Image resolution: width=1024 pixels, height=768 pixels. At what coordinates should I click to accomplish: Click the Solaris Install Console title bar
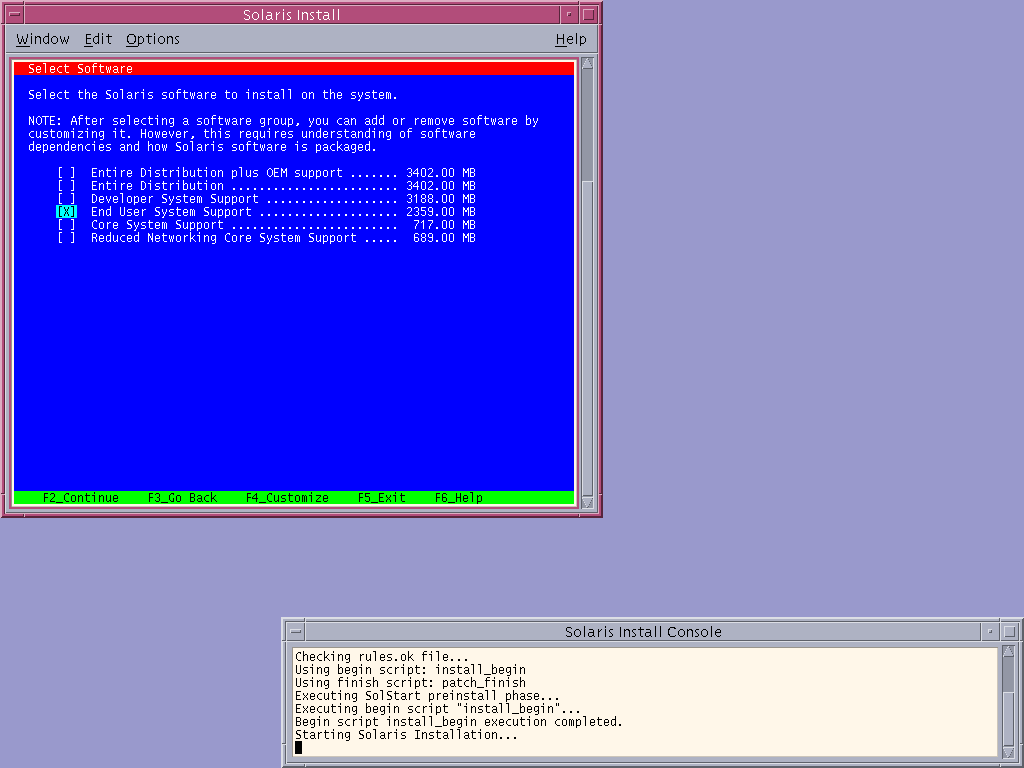coord(643,632)
